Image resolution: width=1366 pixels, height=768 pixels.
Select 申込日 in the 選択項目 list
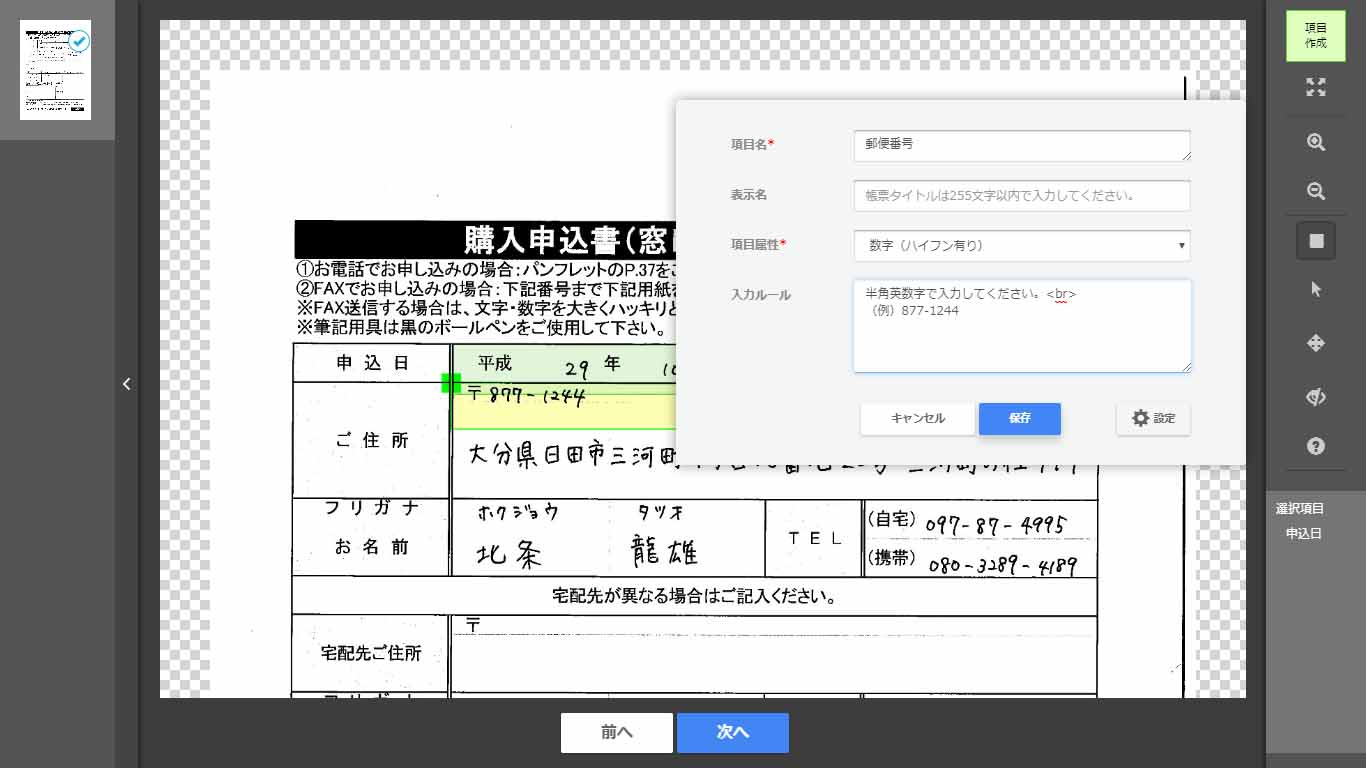1303,534
